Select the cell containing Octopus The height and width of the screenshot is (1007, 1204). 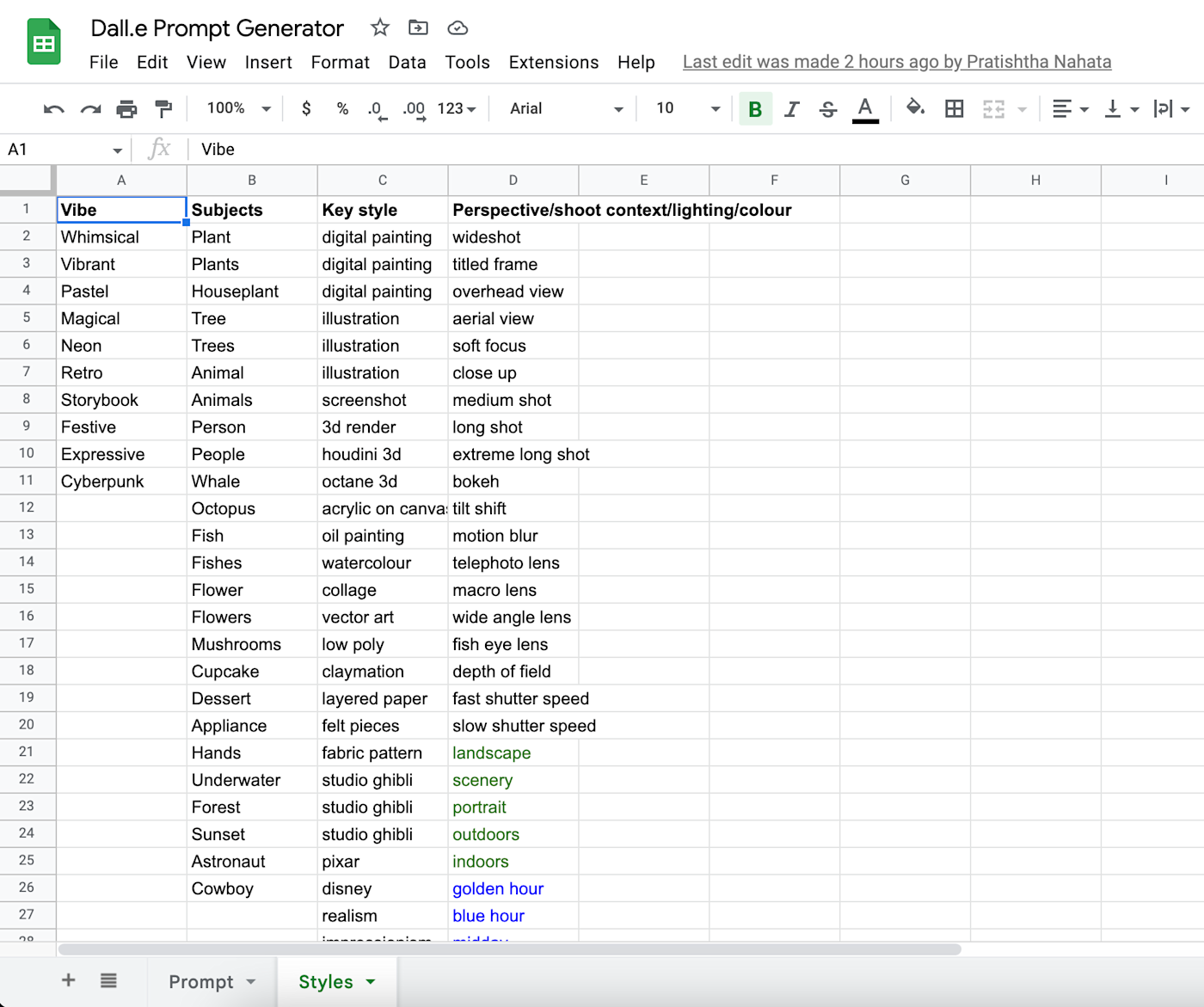tap(252, 508)
